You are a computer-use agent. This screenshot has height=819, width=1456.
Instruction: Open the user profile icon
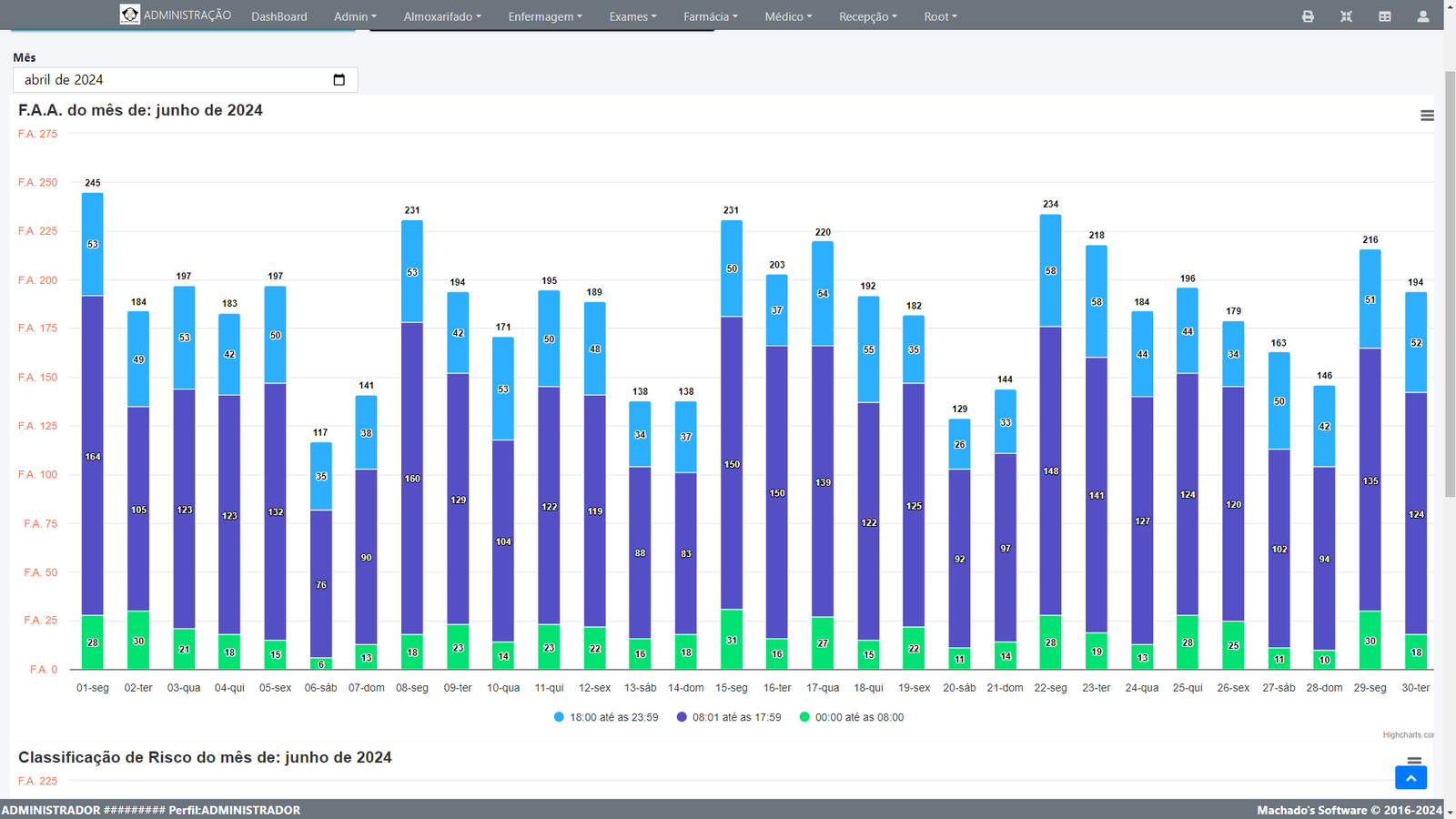1422,16
